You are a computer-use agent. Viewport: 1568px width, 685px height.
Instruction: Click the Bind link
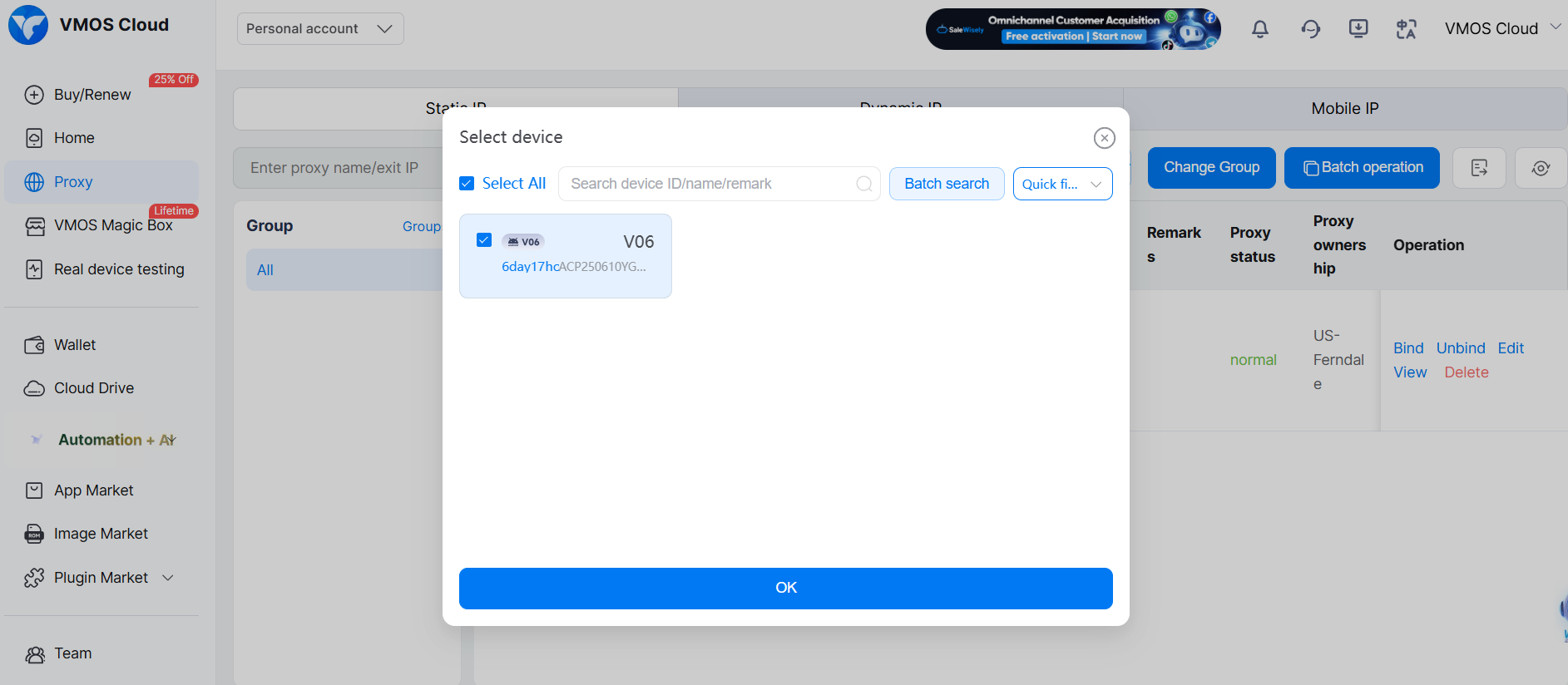(1408, 348)
